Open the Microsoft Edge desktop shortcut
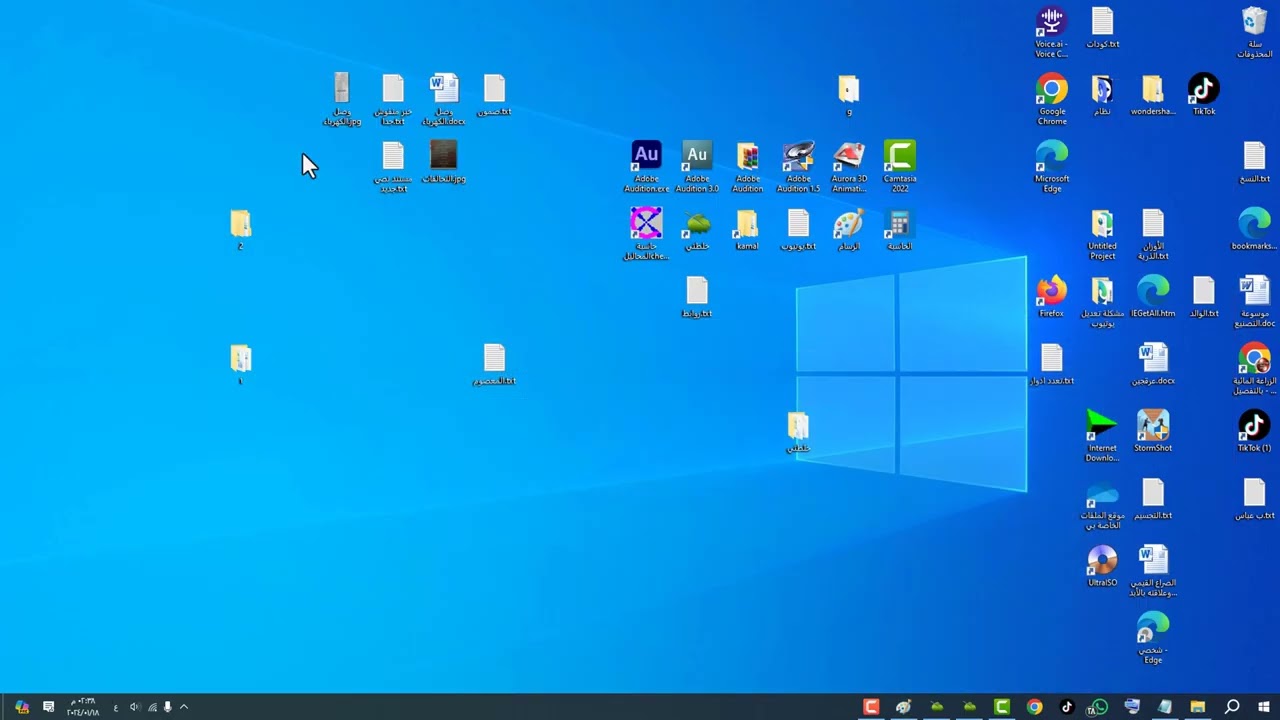The width and height of the screenshot is (1280, 720). click(x=1052, y=167)
